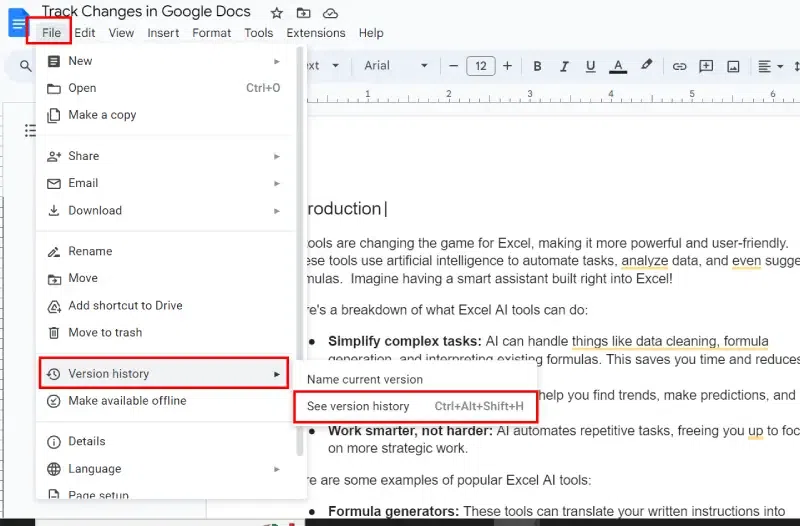Choose Open from the File menu

165,88
